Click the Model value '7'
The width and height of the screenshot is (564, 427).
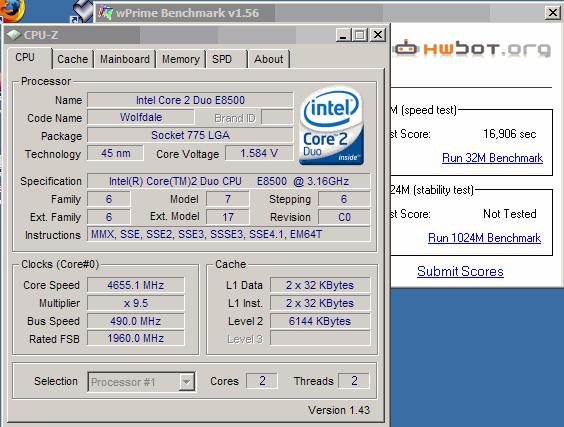pyautogui.click(x=228, y=199)
